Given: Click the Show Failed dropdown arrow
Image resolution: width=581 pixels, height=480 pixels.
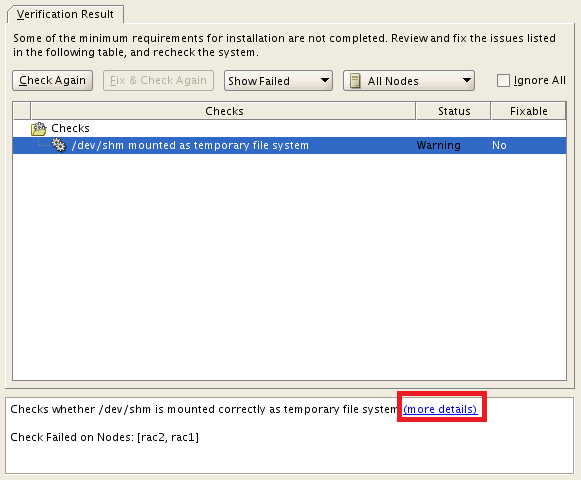Looking at the screenshot, I should 325,80.
